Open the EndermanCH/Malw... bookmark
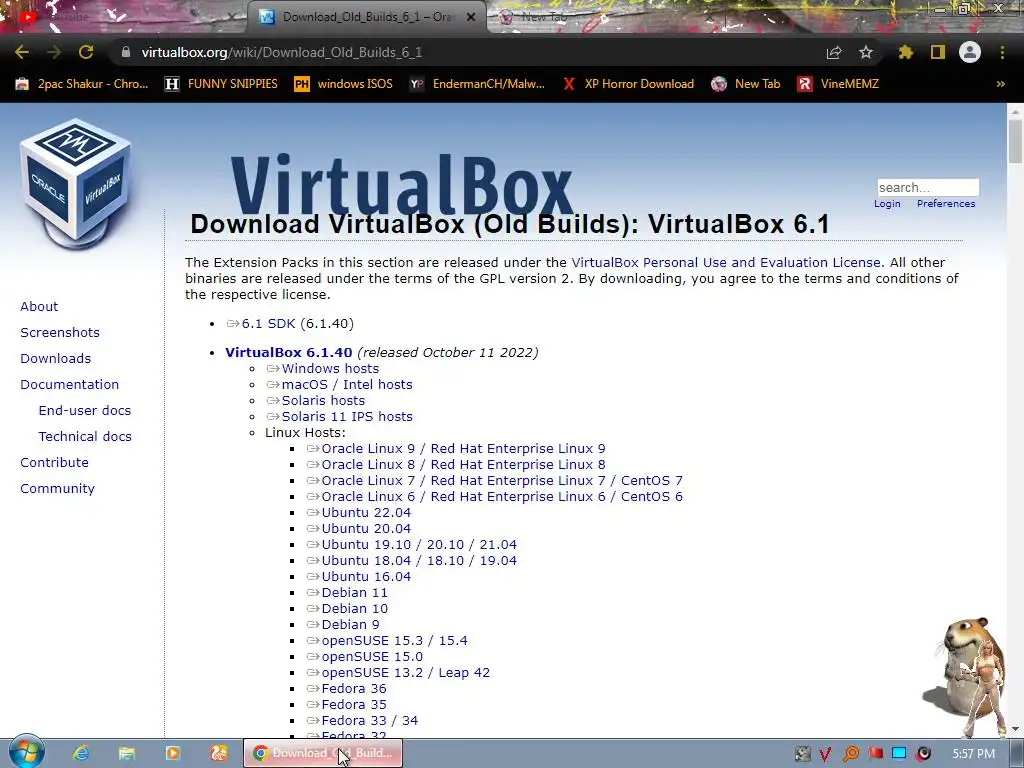This screenshot has height=768, width=1024. (477, 84)
